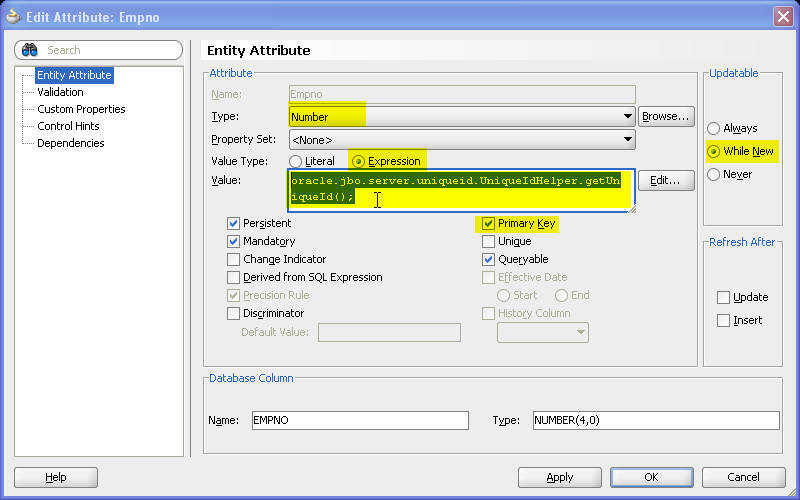Click the Cancel button

point(743,478)
